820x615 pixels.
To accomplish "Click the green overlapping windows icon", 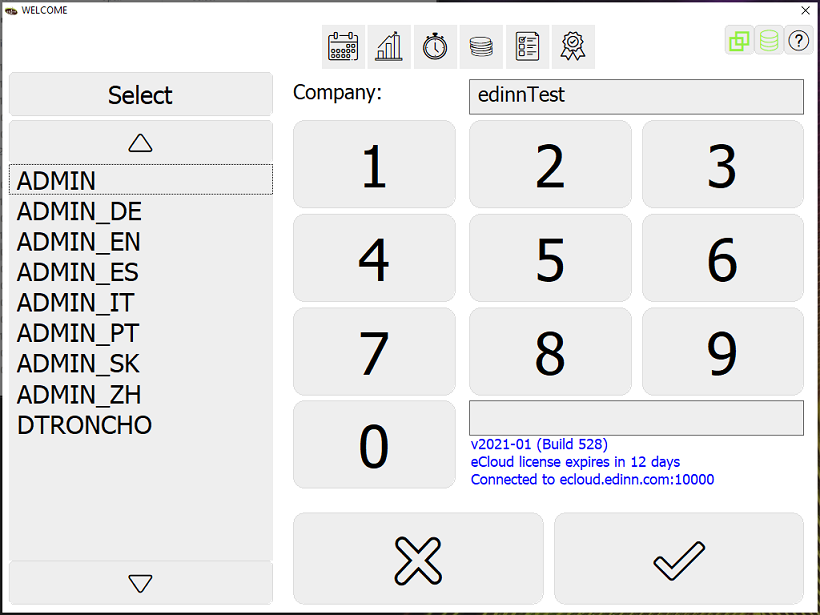I will [x=739, y=40].
